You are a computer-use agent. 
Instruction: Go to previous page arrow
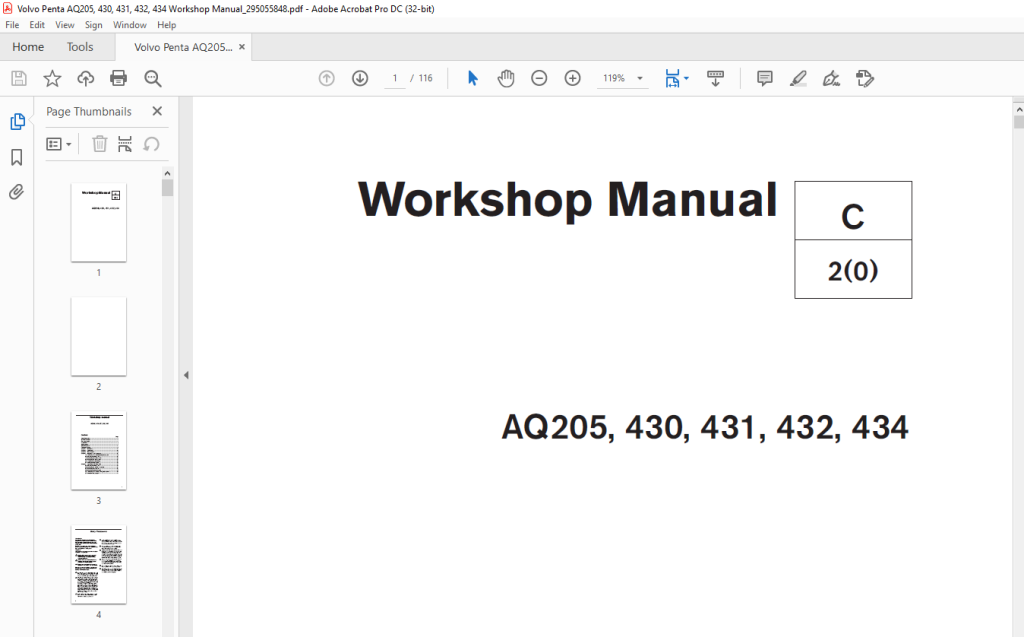click(327, 78)
